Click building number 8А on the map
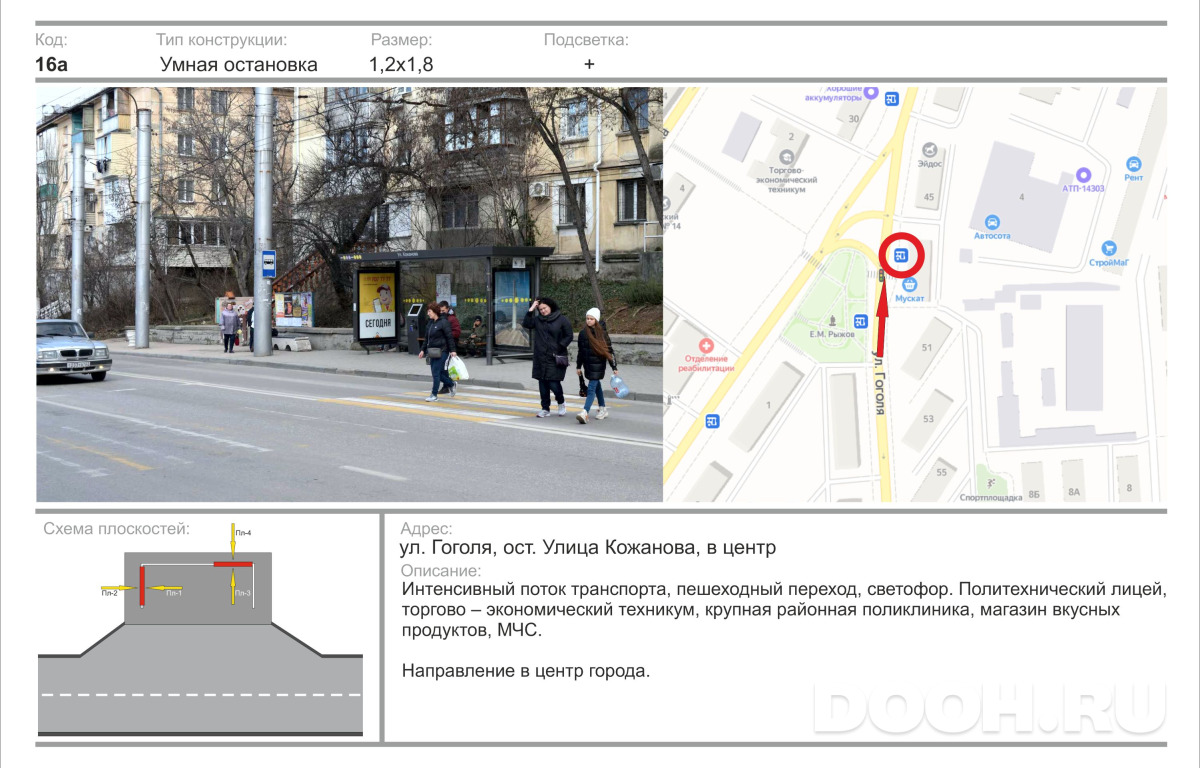This screenshot has height=768, width=1200. (1074, 492)
